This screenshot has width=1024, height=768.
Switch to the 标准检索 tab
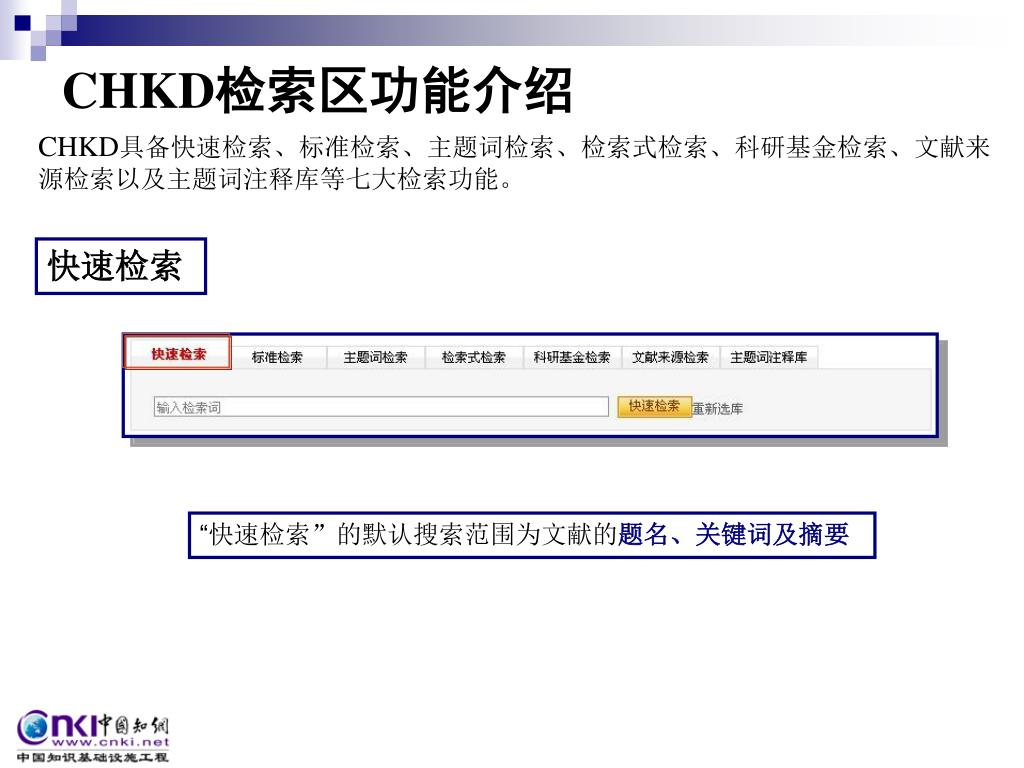tap(277, 357)
